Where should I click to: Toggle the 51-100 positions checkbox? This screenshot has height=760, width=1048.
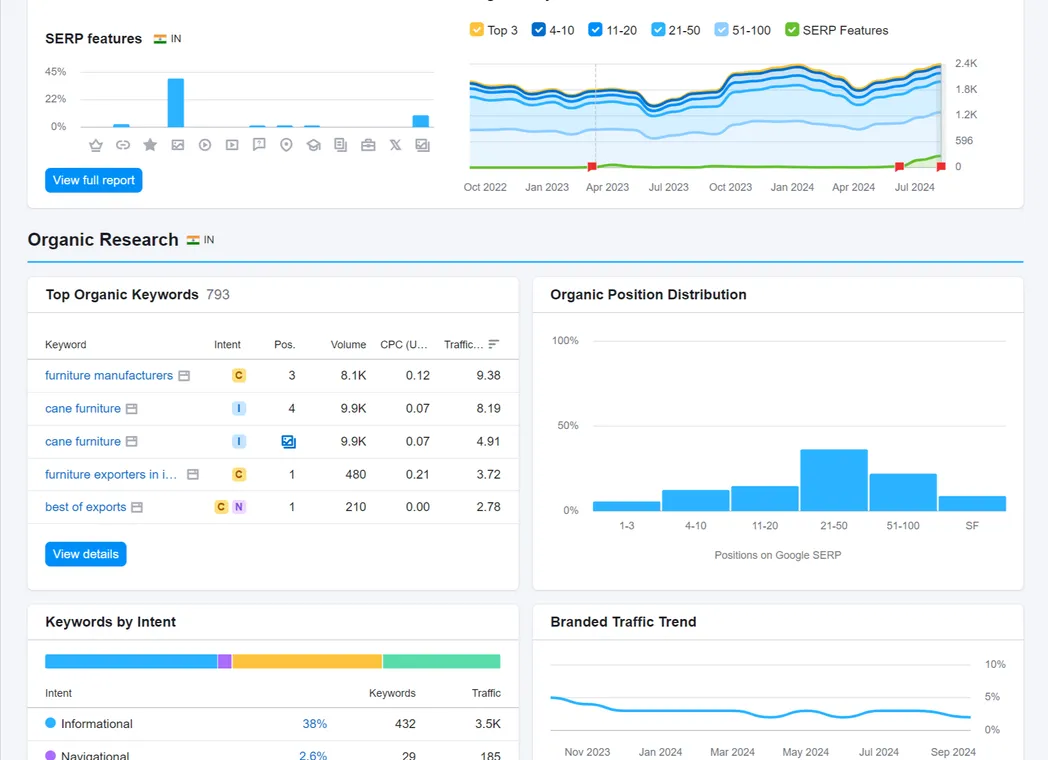[x=721, y=29]
